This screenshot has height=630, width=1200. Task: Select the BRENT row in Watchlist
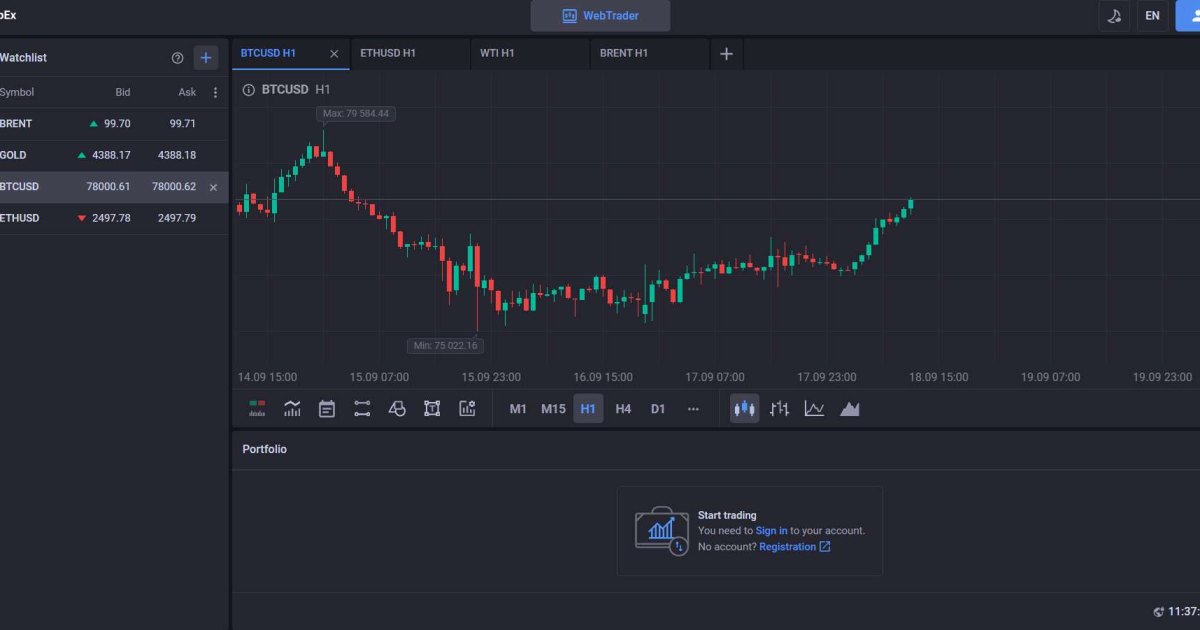click(x=114, y=124)
